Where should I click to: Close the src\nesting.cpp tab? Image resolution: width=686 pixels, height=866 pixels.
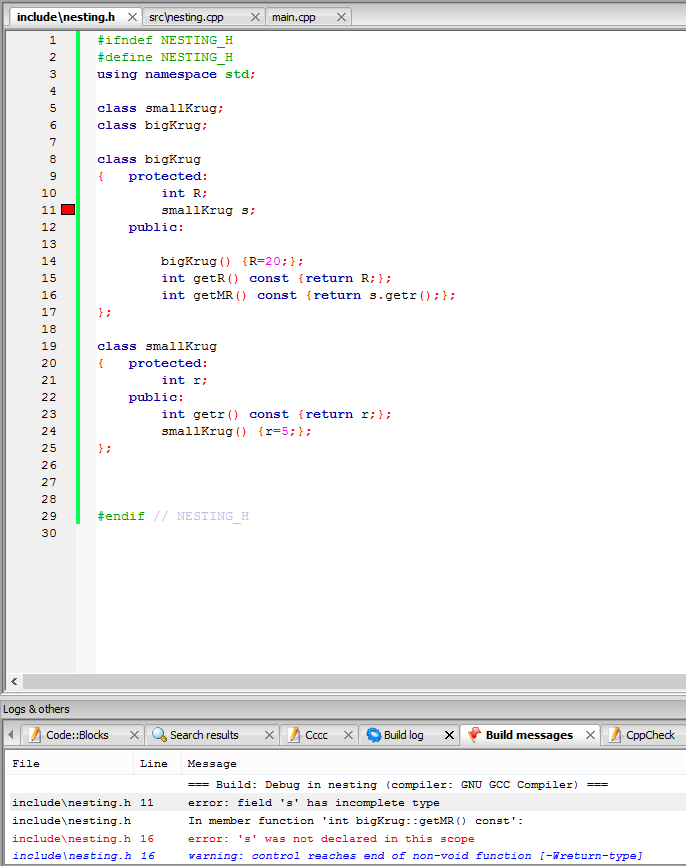pyautogui.click(x=255, y=17)
